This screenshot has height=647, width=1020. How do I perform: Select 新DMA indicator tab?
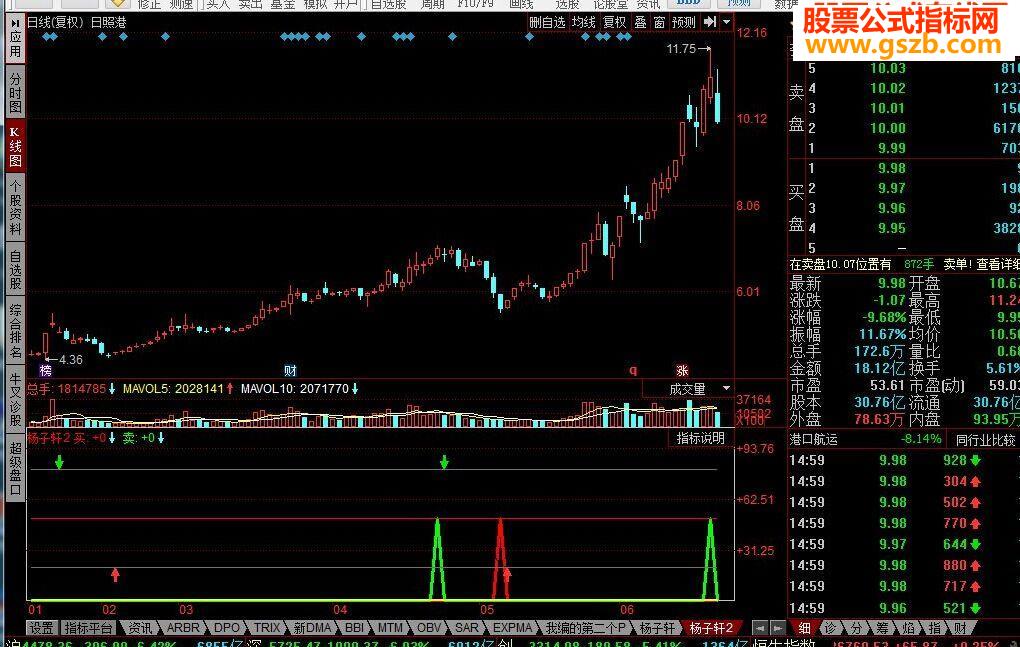(312, 628)
